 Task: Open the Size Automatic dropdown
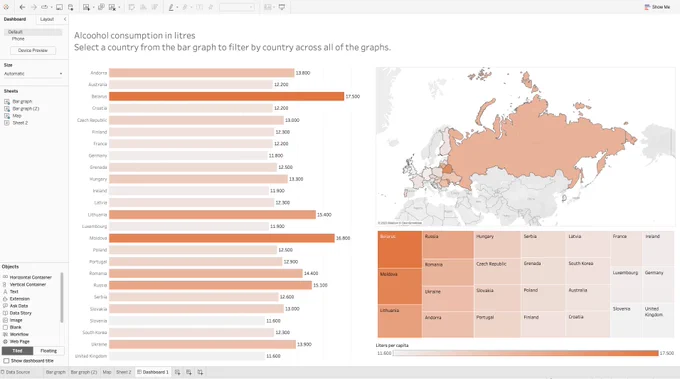[33, 74]
